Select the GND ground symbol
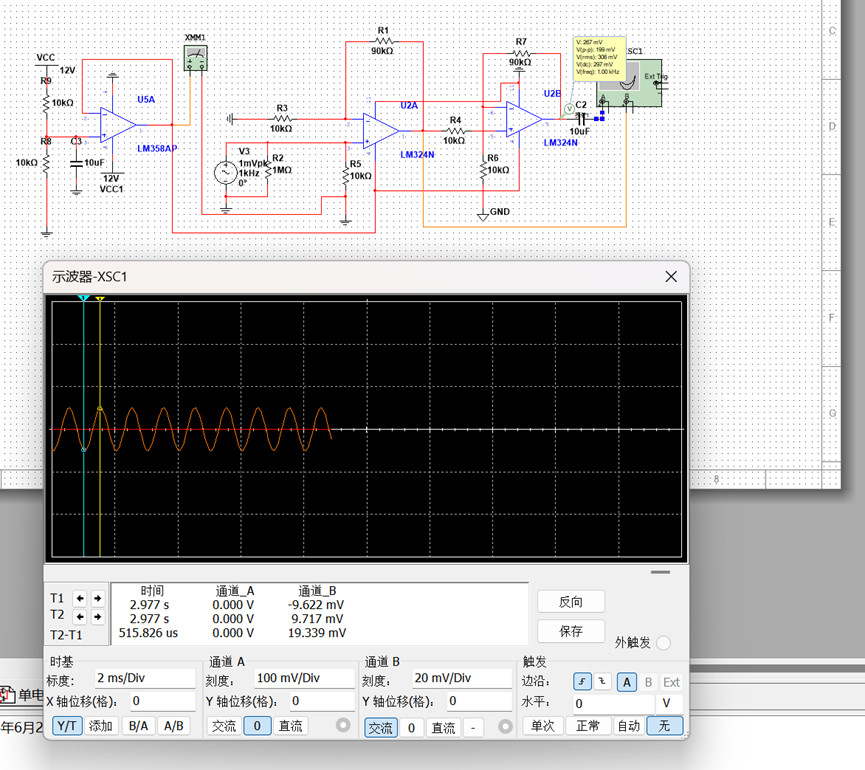Viewport: 865px width, 770px height. coord(483,216)
